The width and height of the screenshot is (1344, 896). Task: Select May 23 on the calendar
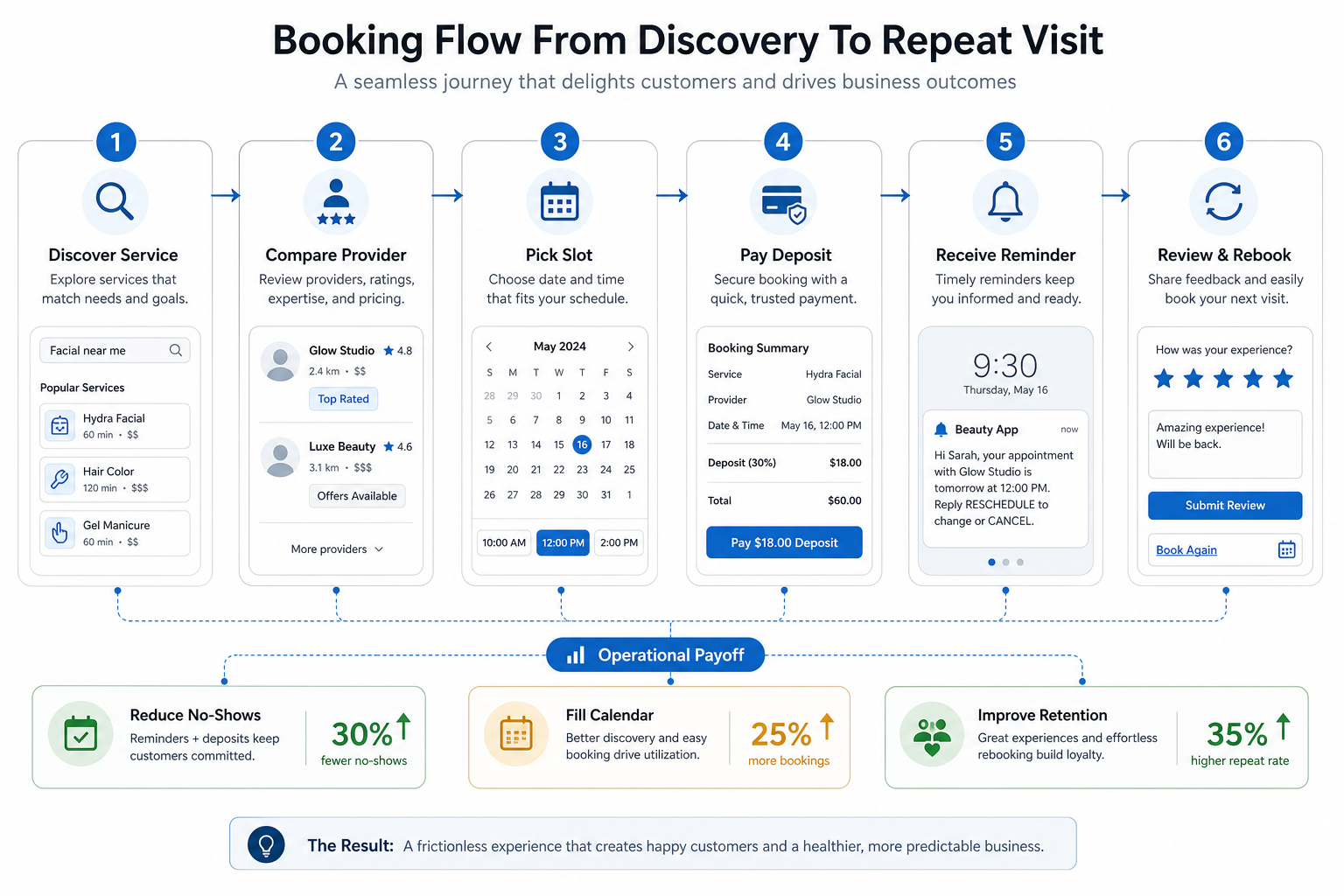(x=582, y=470)
